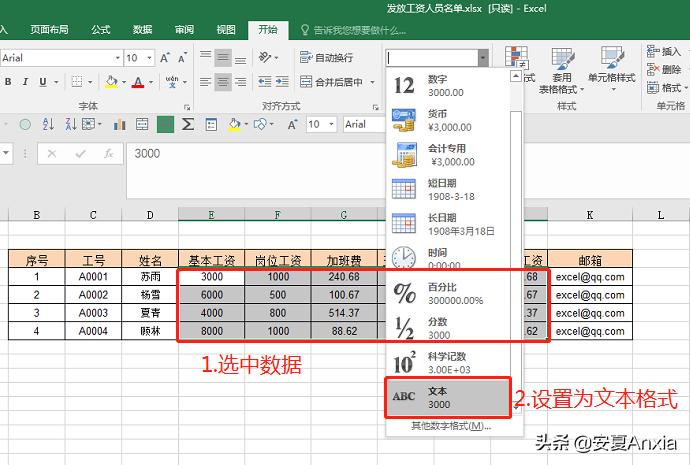Click the tell me search box

point(353,30)
